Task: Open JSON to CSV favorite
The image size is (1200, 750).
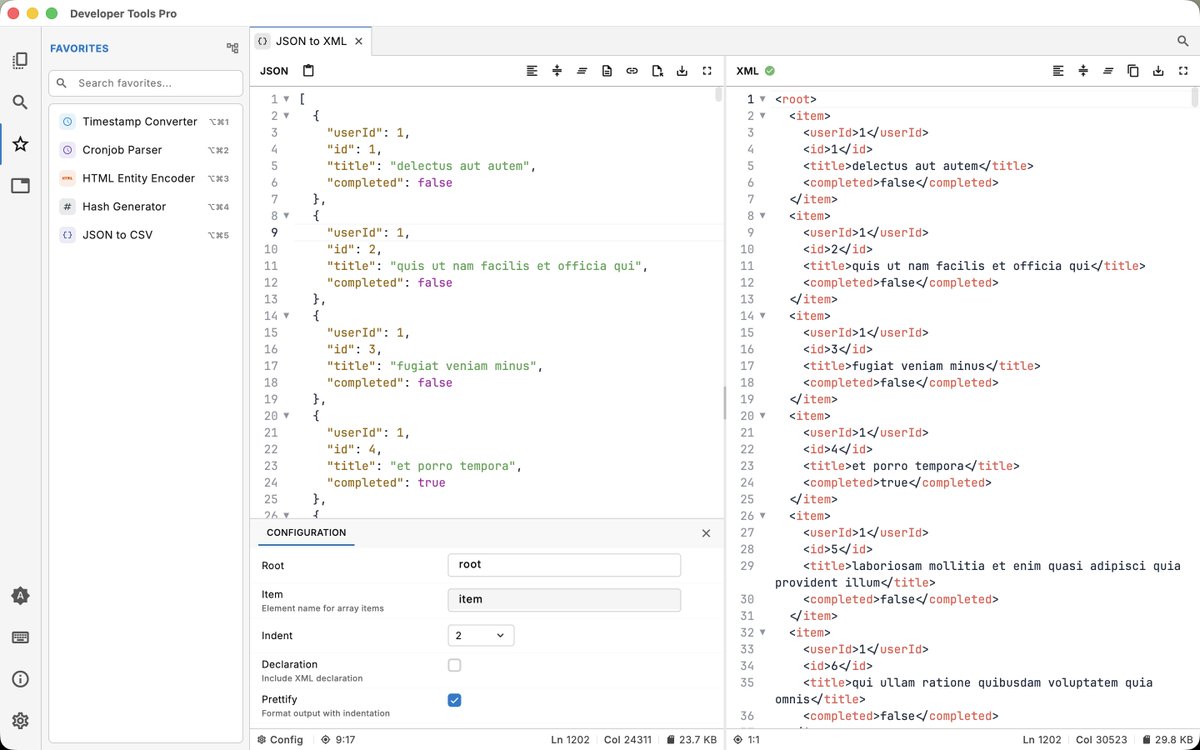Action: pos(145,235)
